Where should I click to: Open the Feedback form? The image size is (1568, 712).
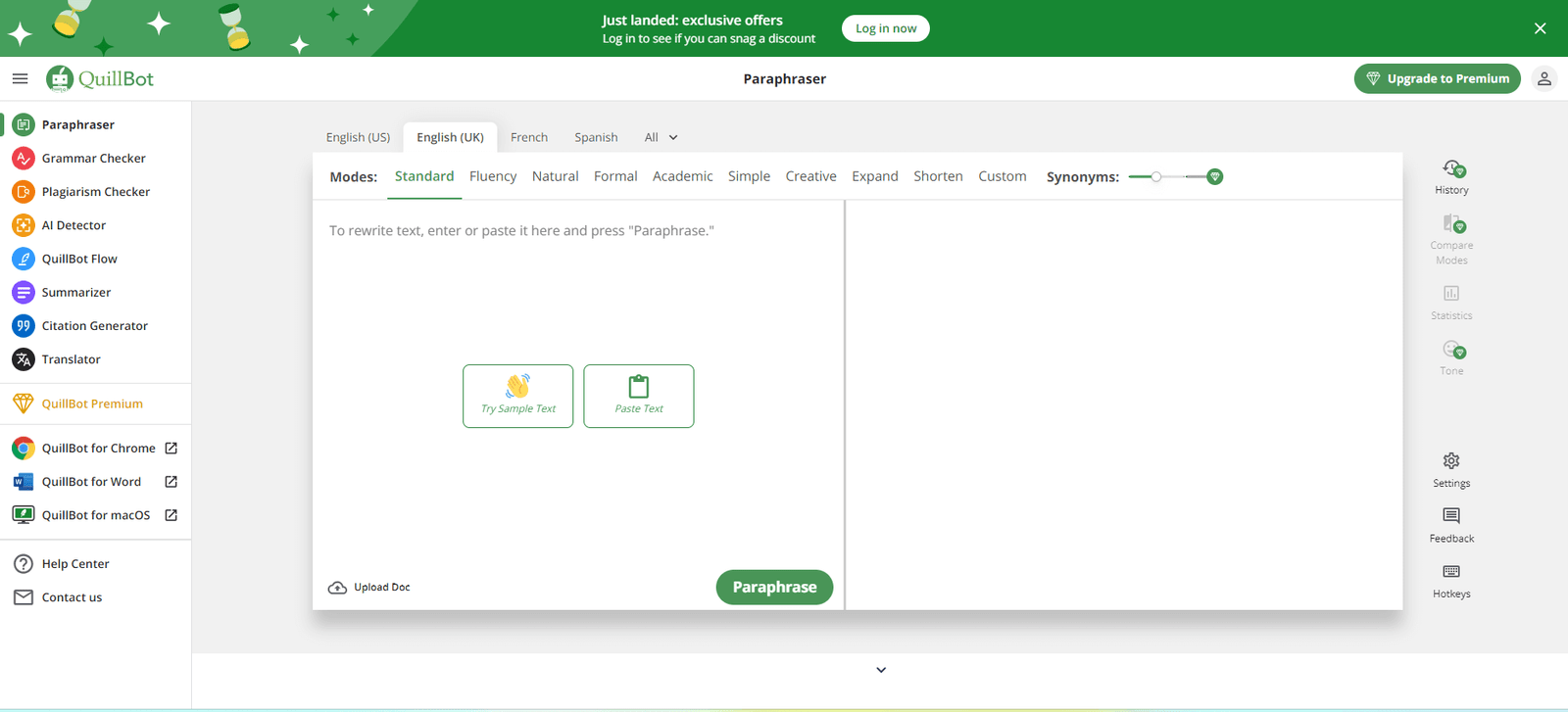[1451, 525]
